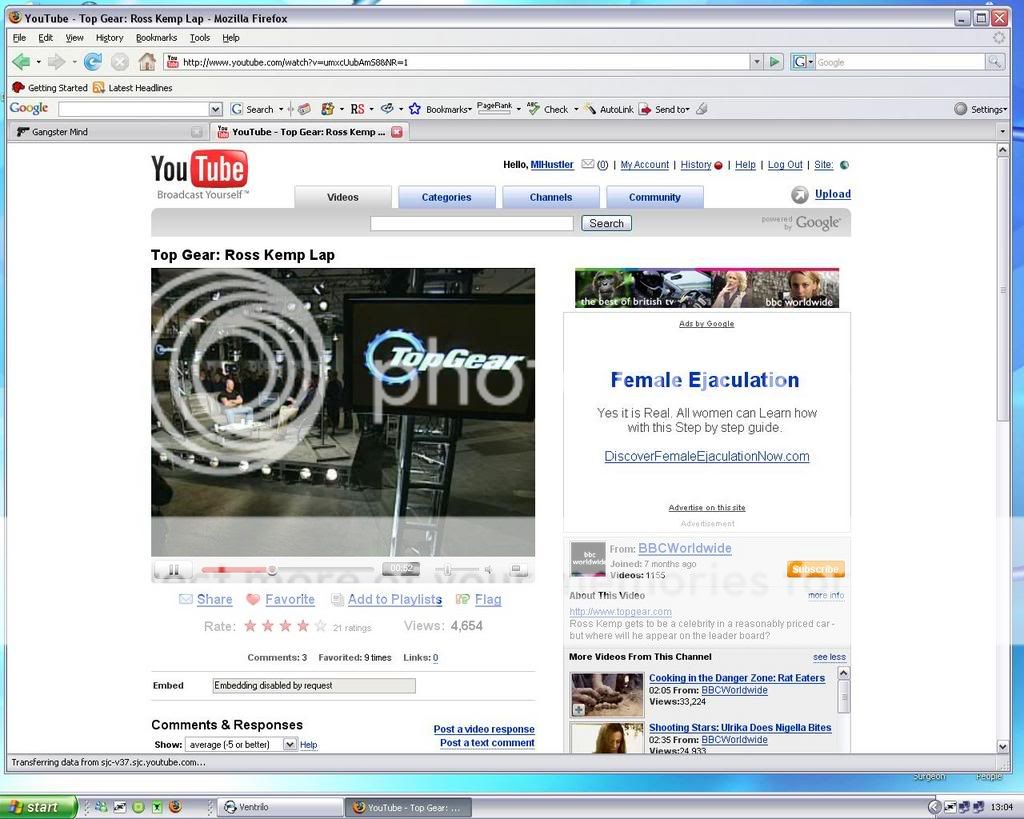
Task: Click the Forward navigation arrow
Action: tap(57, 62)
